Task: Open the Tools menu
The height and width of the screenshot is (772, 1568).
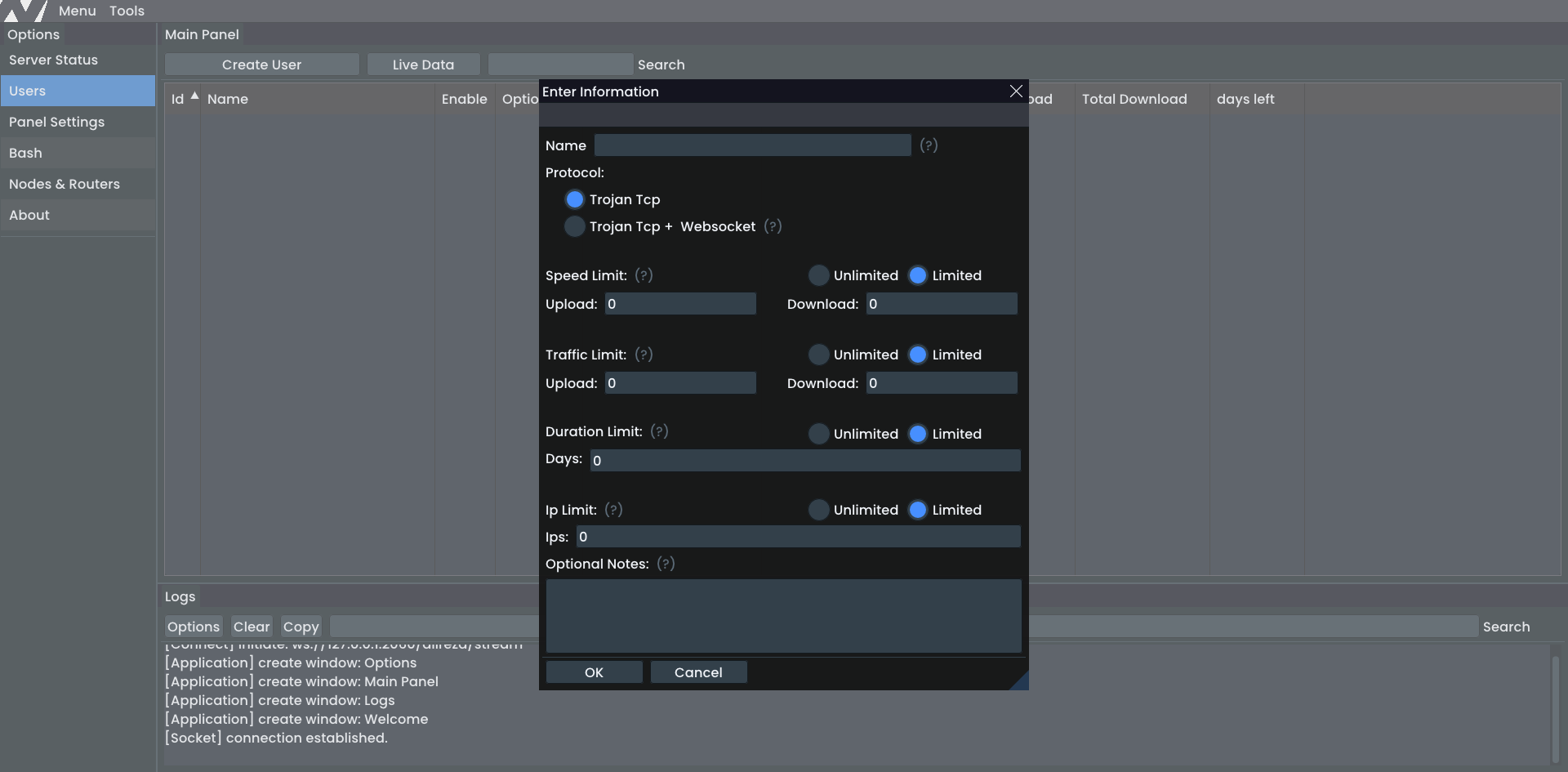Action: (x=127, y=11)
